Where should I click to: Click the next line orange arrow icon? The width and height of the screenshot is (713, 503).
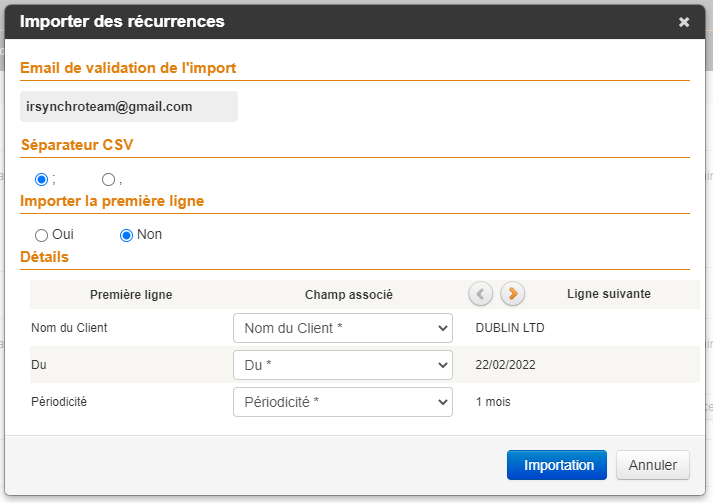[x=512, y=294]
